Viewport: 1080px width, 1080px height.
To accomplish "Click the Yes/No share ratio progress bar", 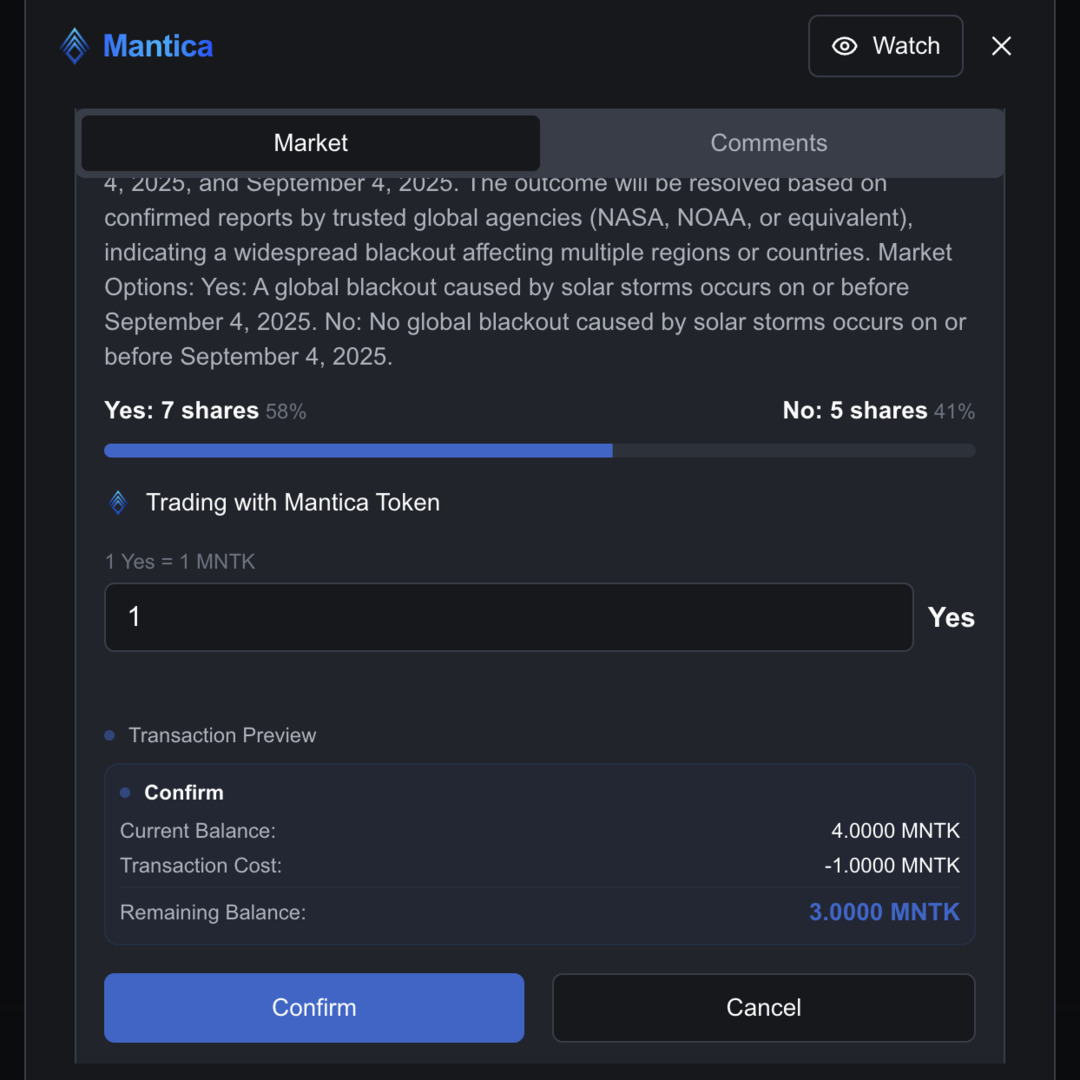I will point(540,451).
